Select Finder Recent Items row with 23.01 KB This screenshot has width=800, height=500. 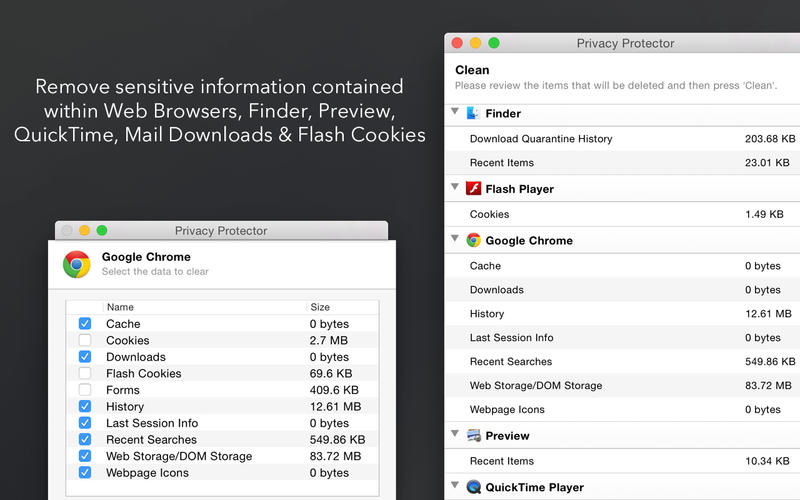[x=623, y=163]
